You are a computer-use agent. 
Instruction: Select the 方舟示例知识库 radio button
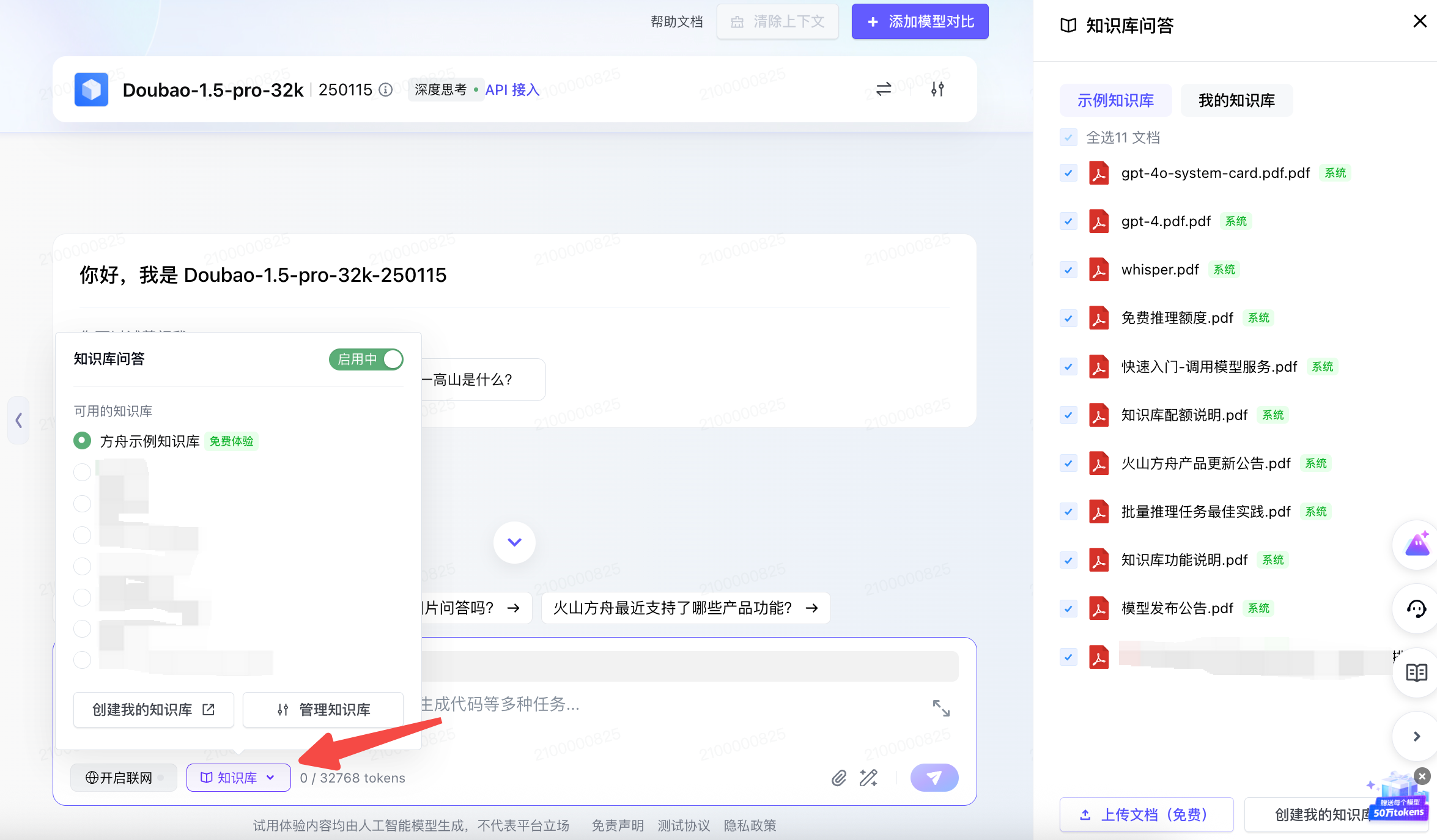coord(82,441)
